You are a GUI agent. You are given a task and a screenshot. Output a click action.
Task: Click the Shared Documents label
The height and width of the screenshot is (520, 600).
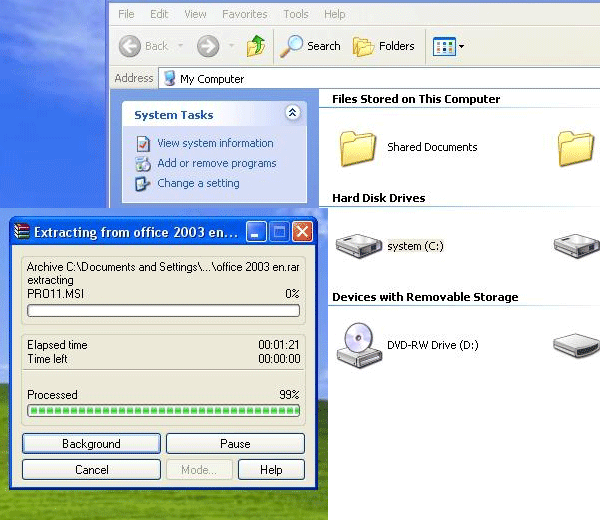[432, 147]
